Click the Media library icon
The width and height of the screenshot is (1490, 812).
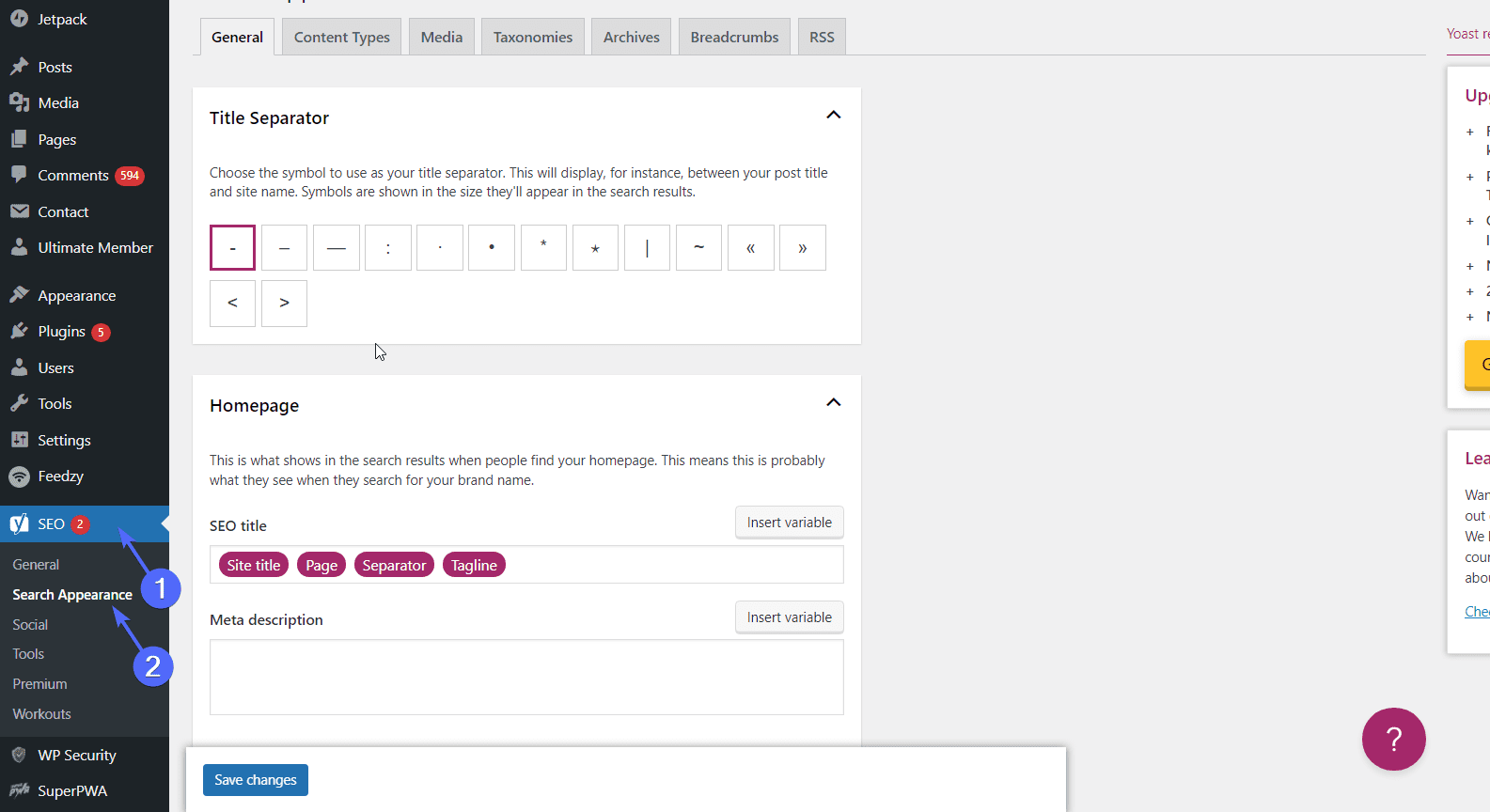(x=19, y=102)
